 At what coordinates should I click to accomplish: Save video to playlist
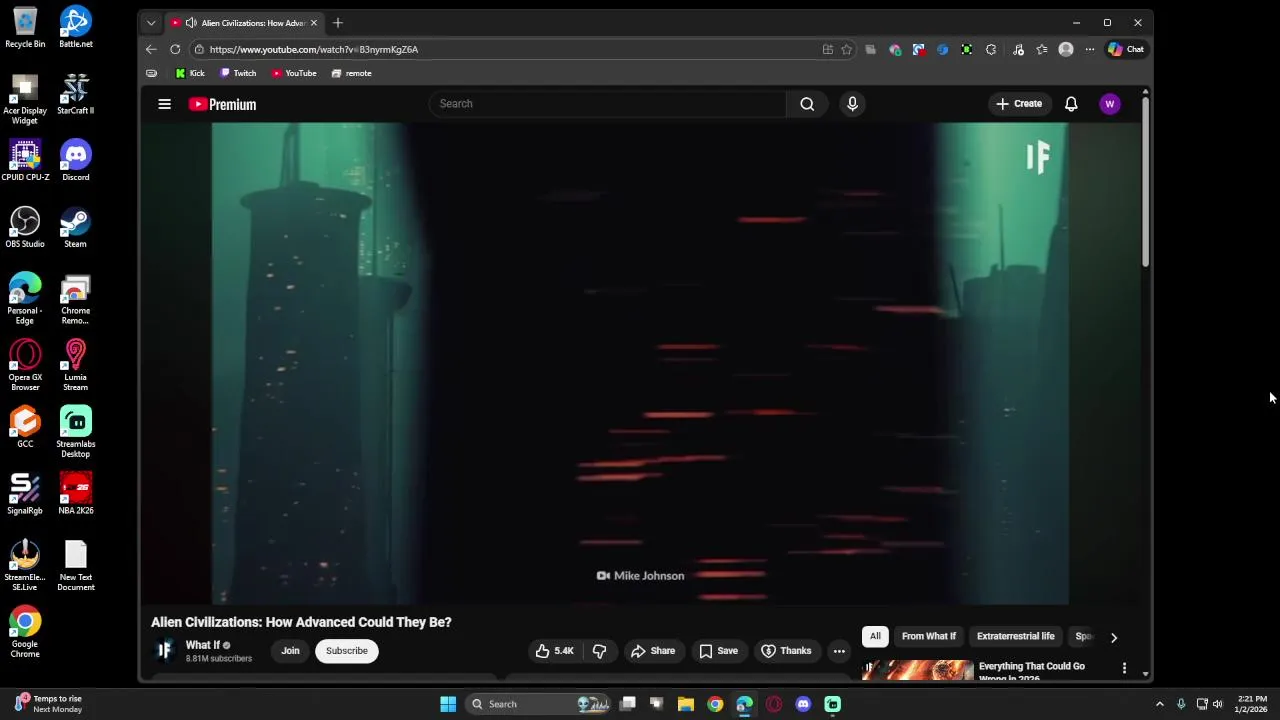(719, 651)
